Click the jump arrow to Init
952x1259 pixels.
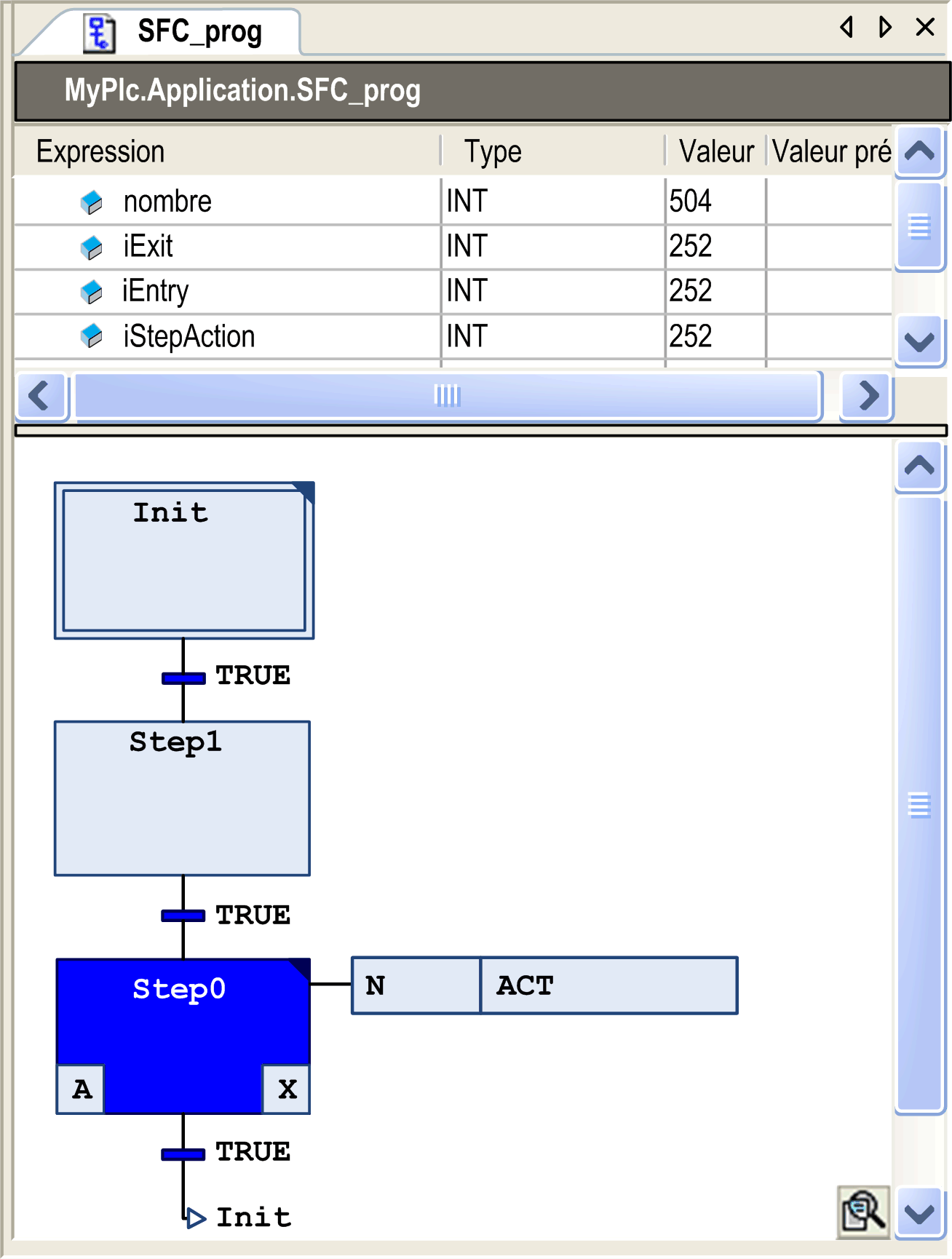(x=195, y=1218)
